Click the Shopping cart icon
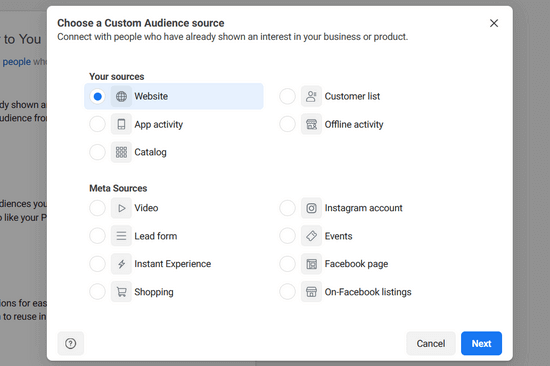Image resolution: width=550 pixels, height=366 pixels. coord(121,292)
